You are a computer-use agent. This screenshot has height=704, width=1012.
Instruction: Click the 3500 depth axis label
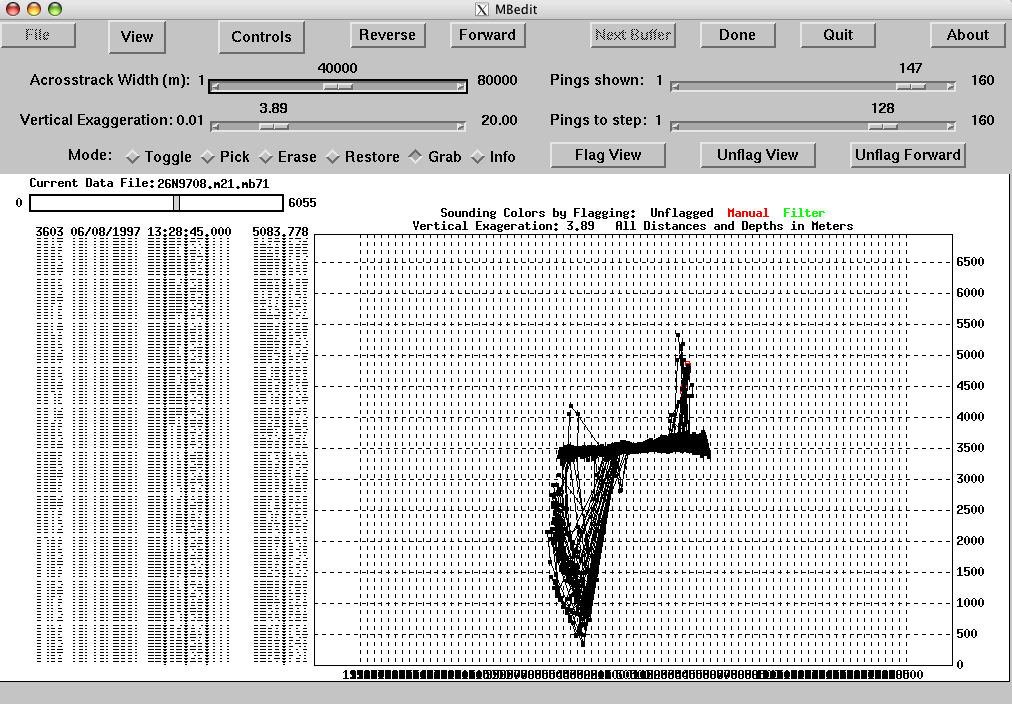tap(970, 448)
